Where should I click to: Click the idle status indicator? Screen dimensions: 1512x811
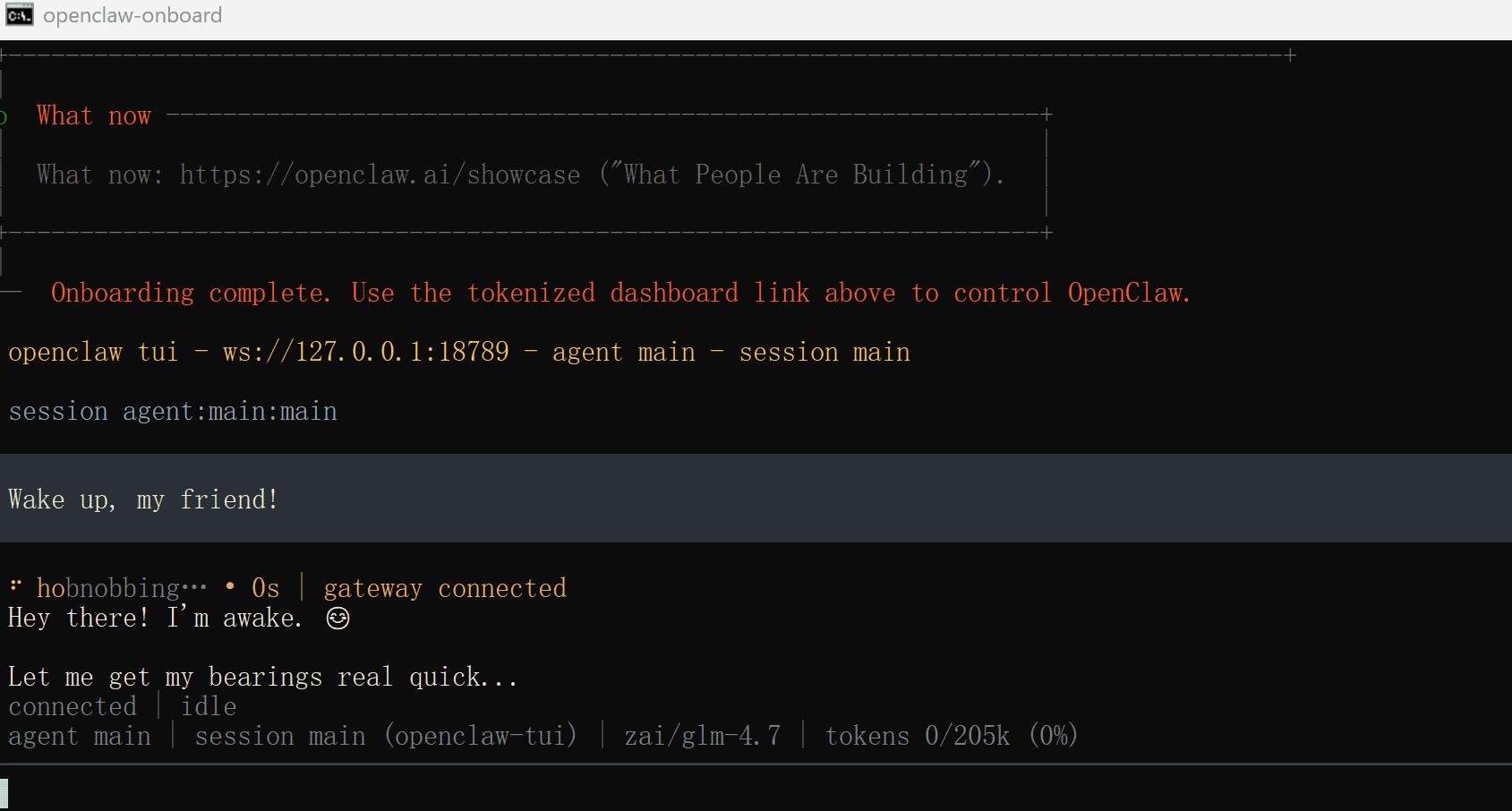coord(209,706)
